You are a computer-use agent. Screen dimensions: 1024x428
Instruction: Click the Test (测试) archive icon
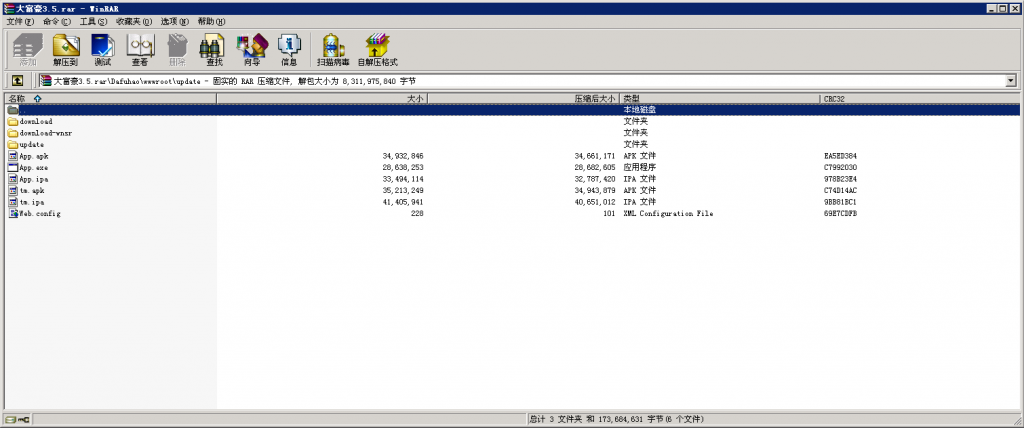click(103, 49)
